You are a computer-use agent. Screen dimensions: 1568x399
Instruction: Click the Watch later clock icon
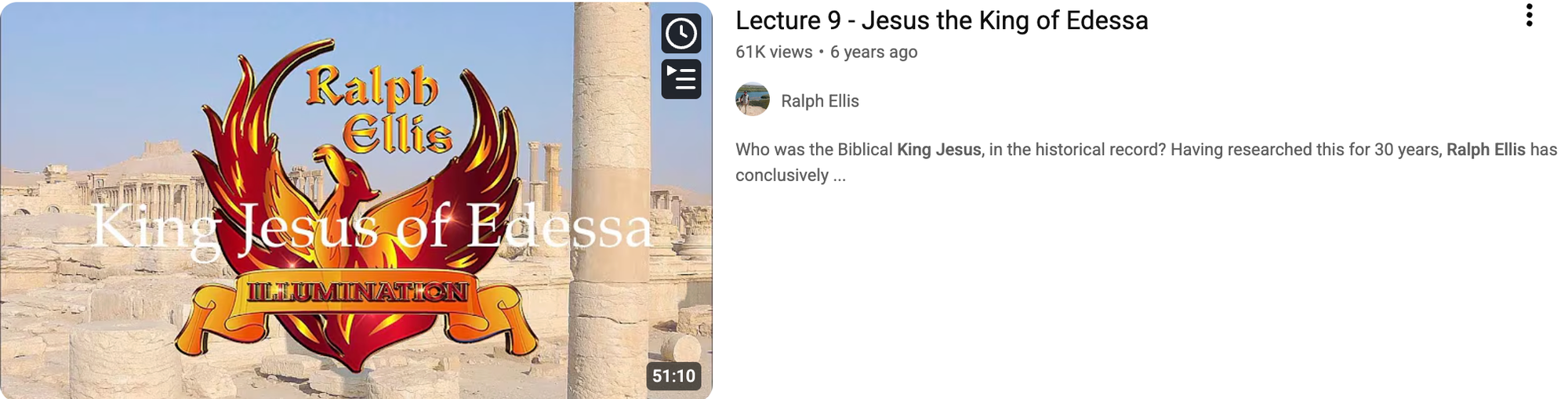point(681,34)
